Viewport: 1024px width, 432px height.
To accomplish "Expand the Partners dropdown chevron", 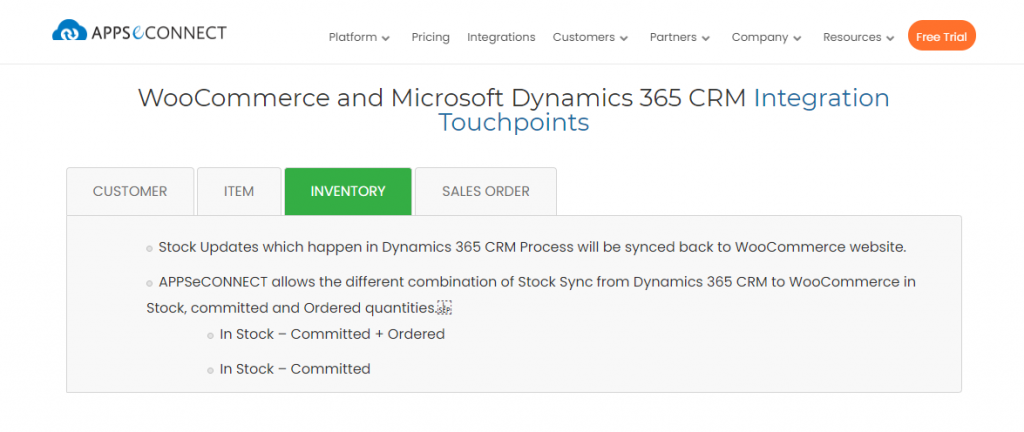I will [x=706, y=39].
